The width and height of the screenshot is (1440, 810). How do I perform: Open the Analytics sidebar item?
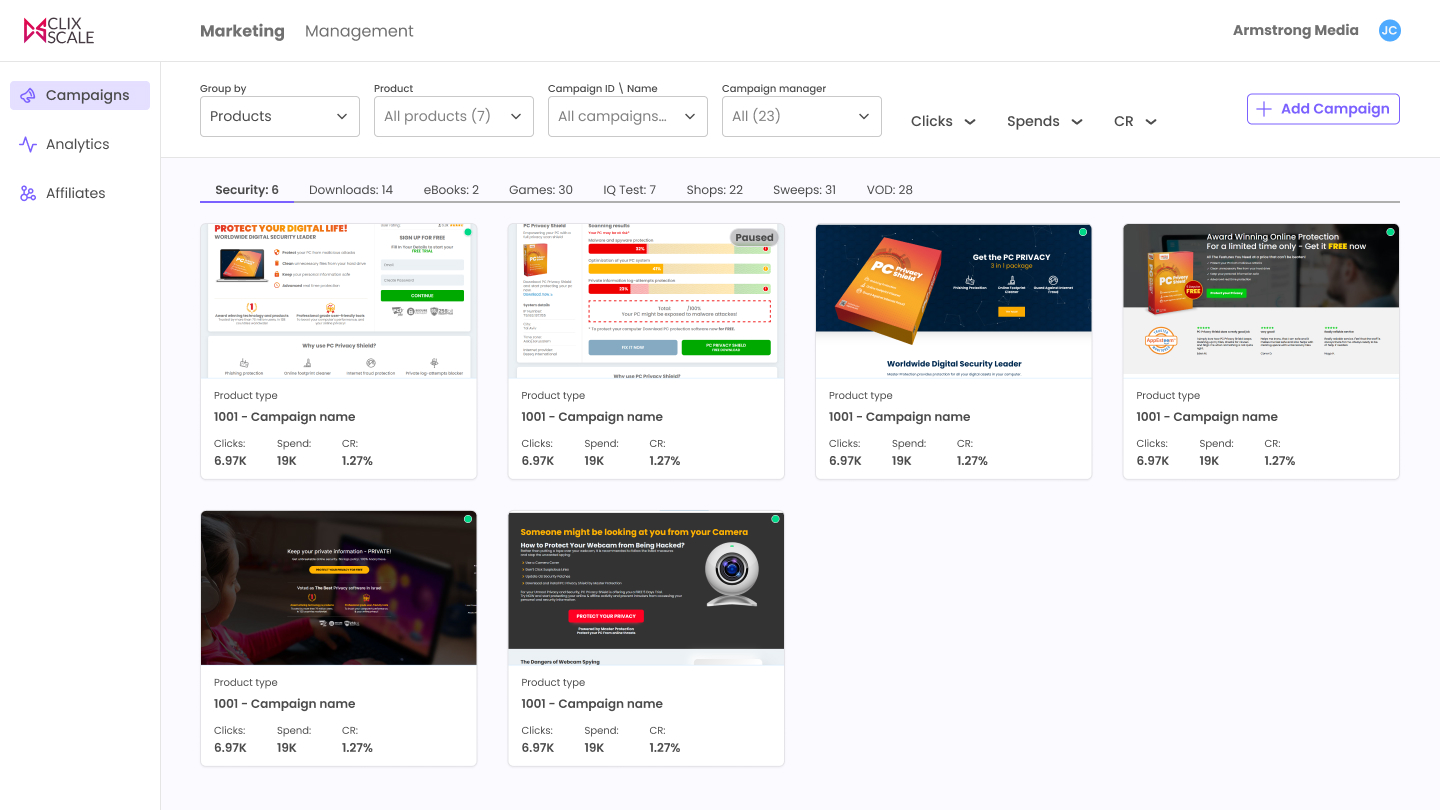tap(80, 144)
